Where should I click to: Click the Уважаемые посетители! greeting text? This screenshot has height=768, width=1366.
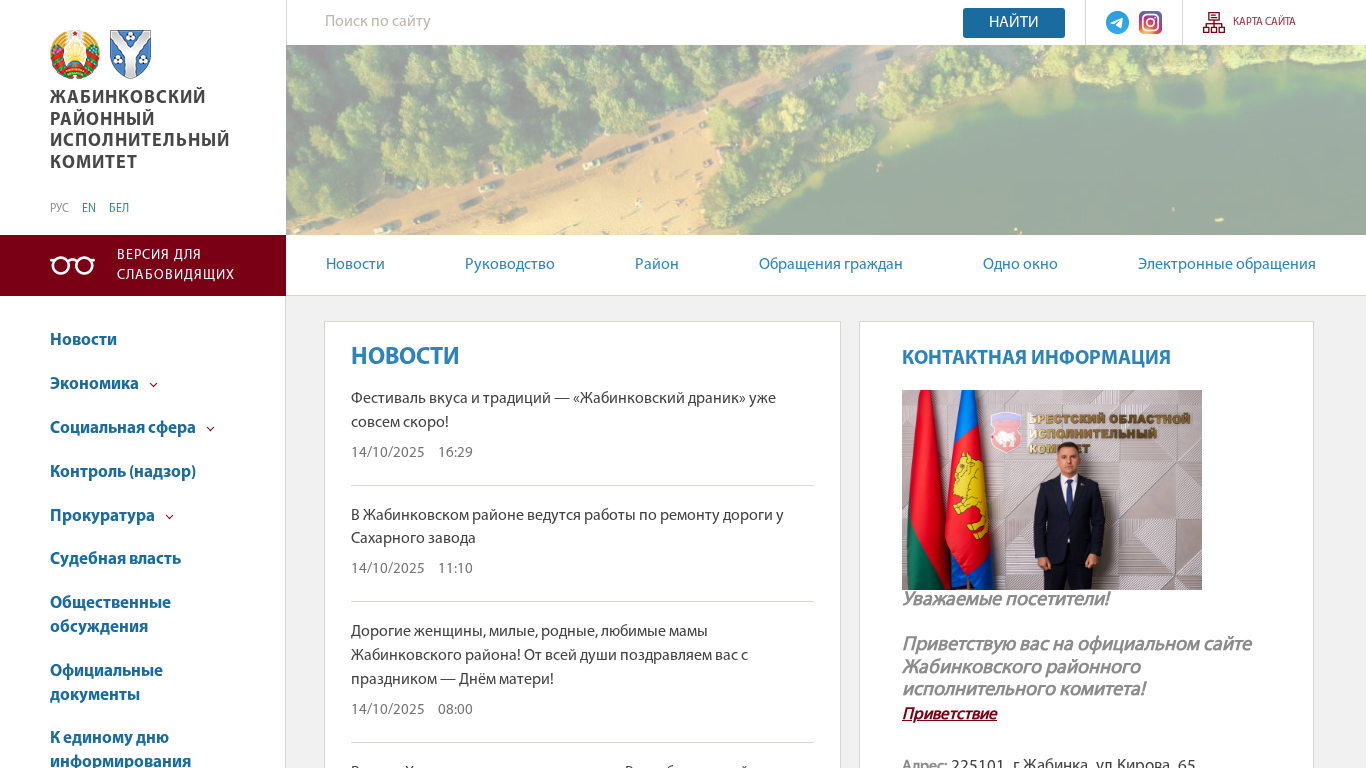1005,600
